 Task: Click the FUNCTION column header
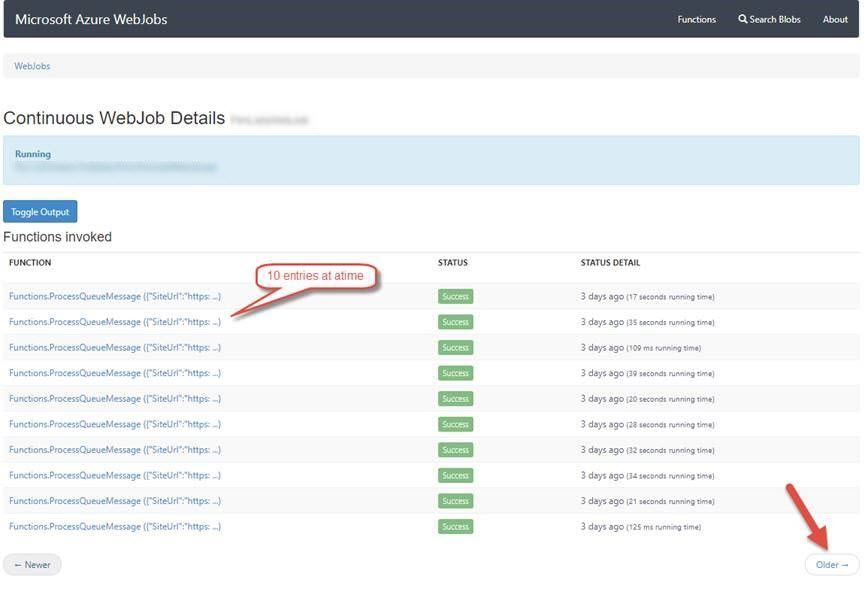pyautogui.click(x=30, y=262)
